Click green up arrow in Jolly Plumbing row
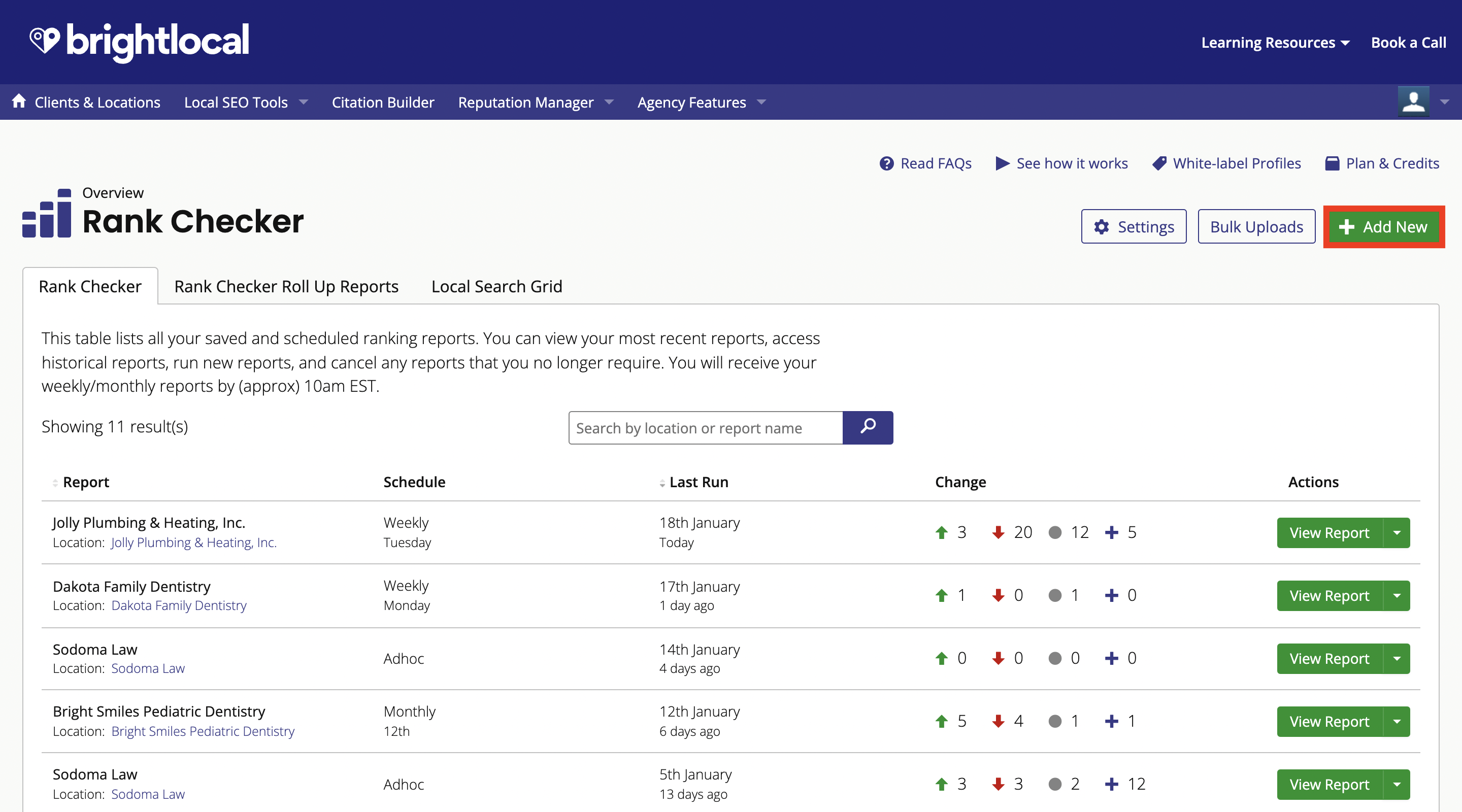 [x=942, y=532]
